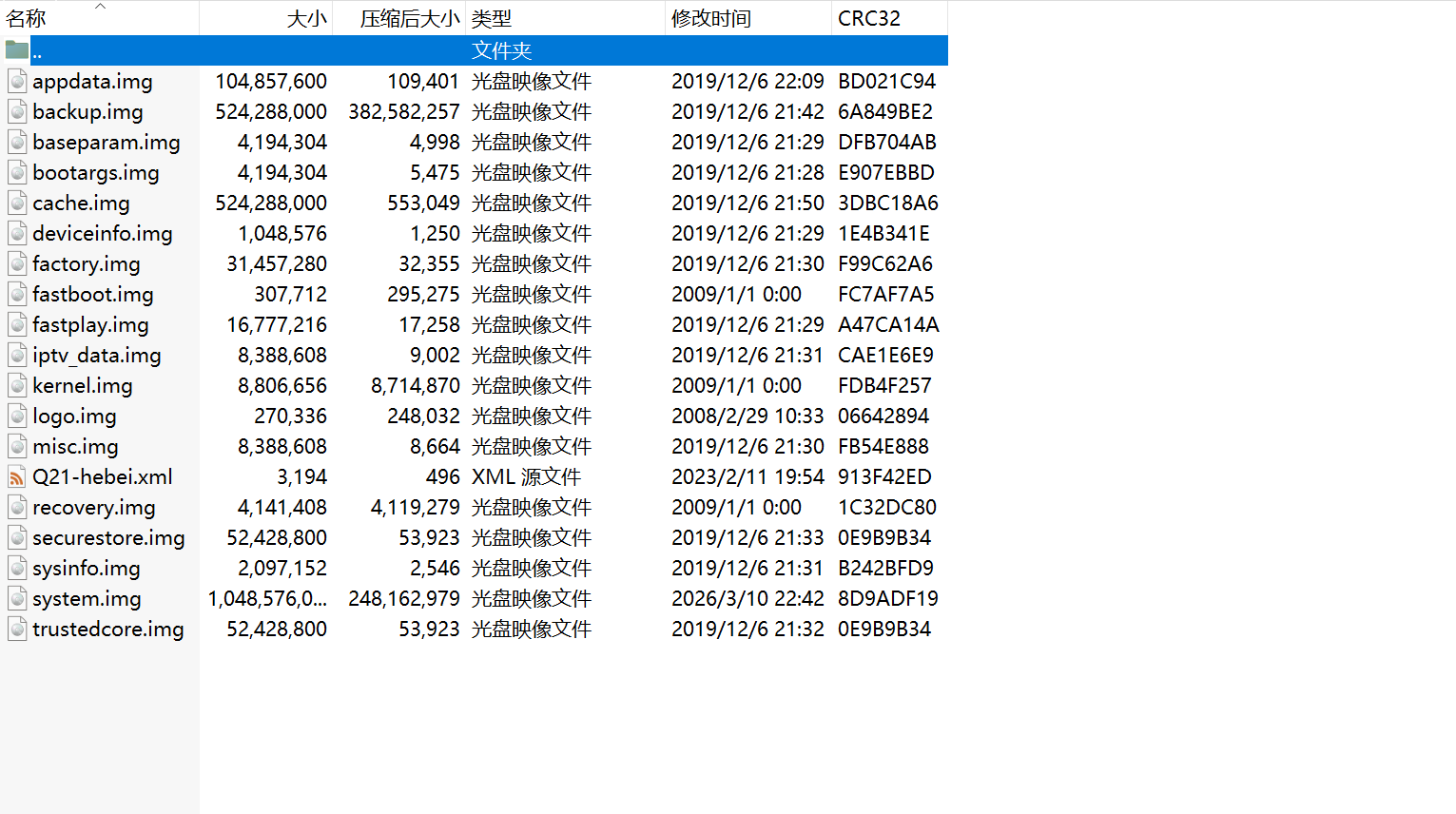Click the CRC32 value 3DBC18A6
The height and width of the screenshot is (814, 1456).
(888, 203)
